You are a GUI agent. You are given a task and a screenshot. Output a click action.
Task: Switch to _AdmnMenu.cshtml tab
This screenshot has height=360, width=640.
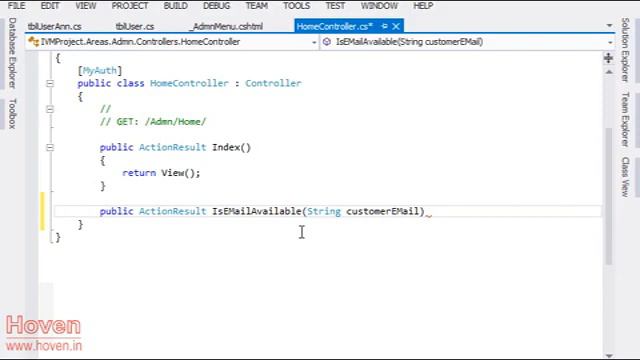pyautogui.click(x=227, y=27)
